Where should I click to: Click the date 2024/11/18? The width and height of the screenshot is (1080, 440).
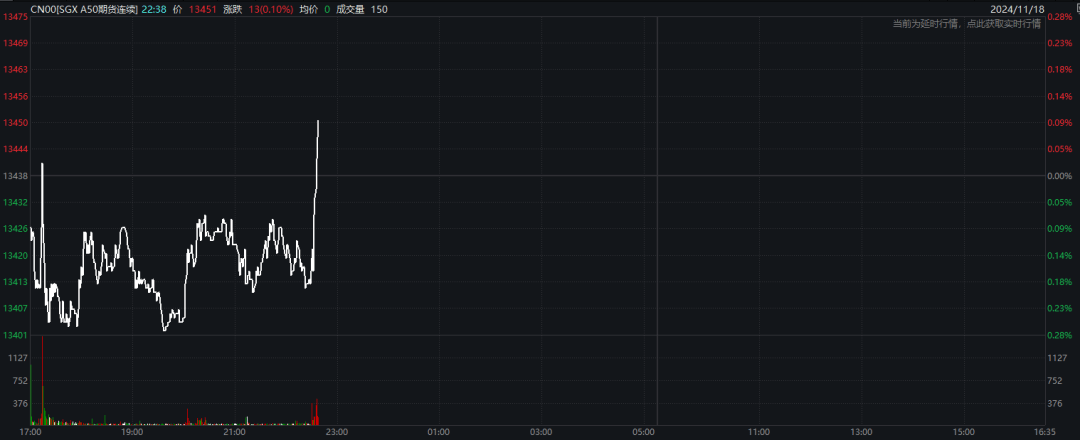tap(1017, 9)
